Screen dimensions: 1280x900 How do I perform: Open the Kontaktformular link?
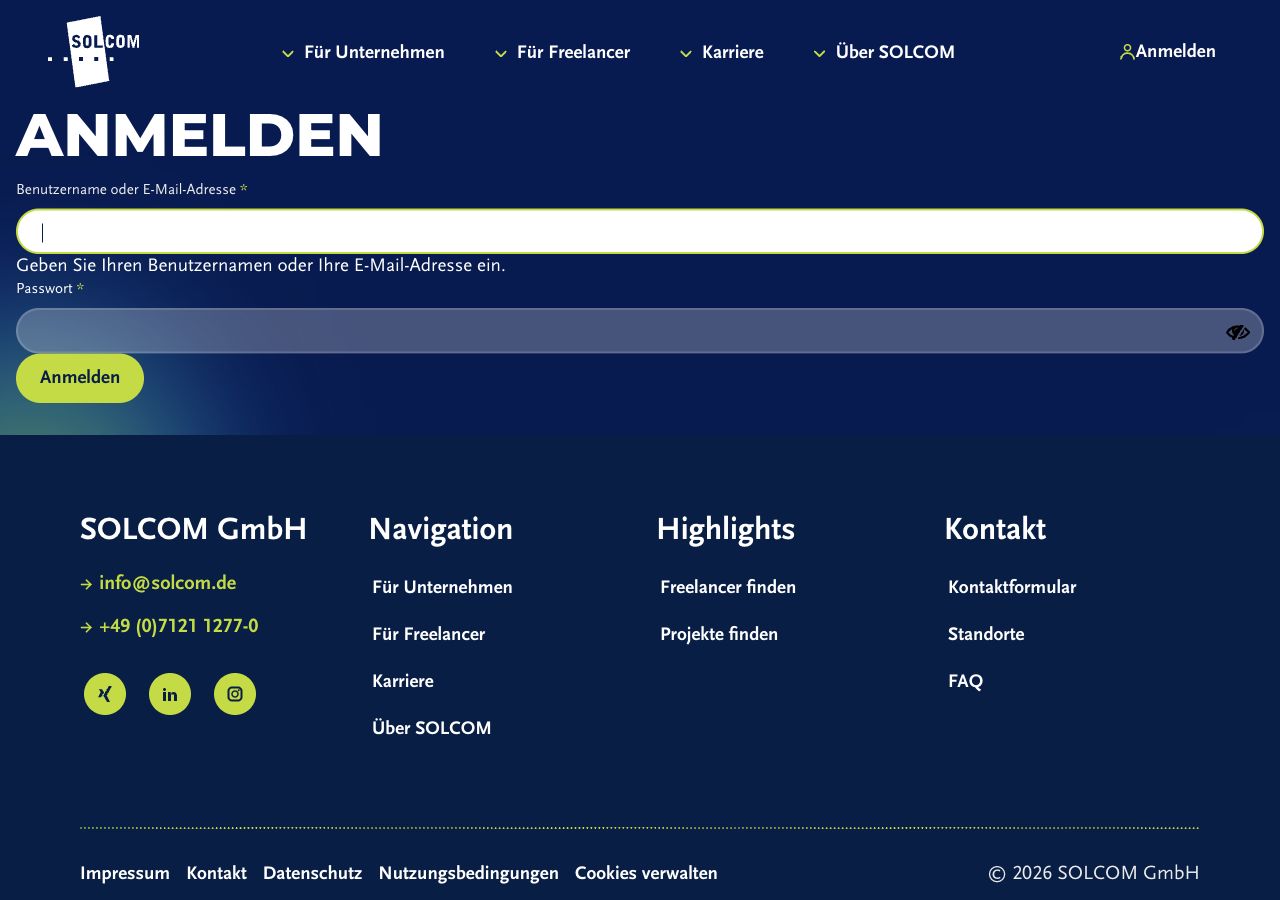click(x=1012, y=587)
